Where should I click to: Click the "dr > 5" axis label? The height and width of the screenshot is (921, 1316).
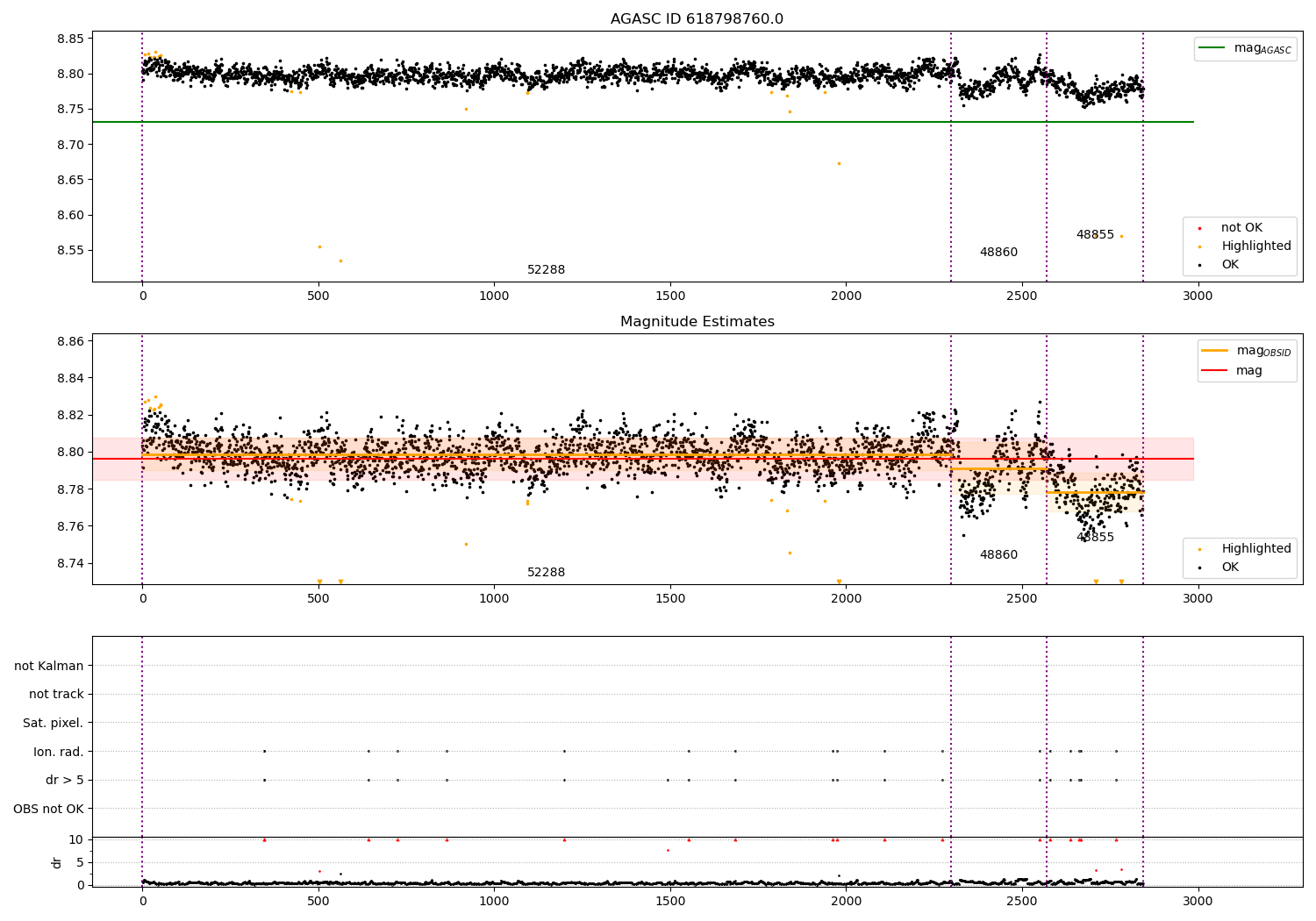coord(65,780)
